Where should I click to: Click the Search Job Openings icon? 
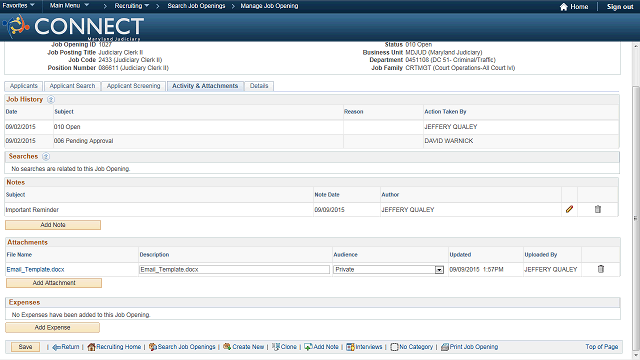point(153,347)
